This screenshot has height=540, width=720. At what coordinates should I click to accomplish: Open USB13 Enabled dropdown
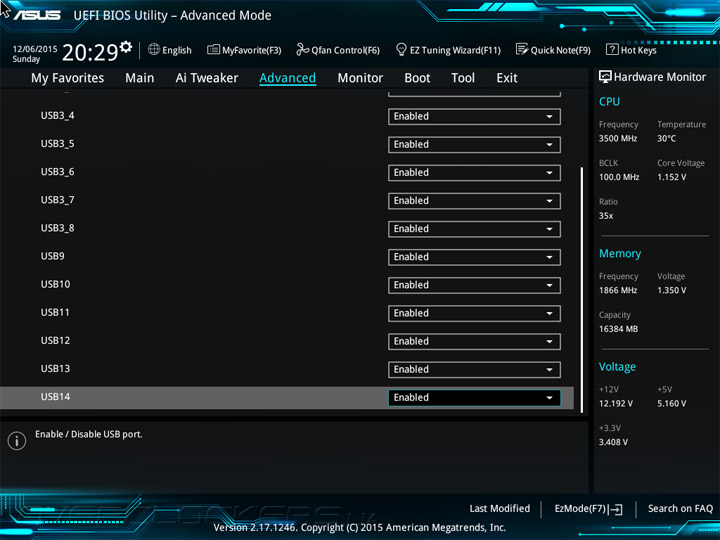[x=474, y=370]
